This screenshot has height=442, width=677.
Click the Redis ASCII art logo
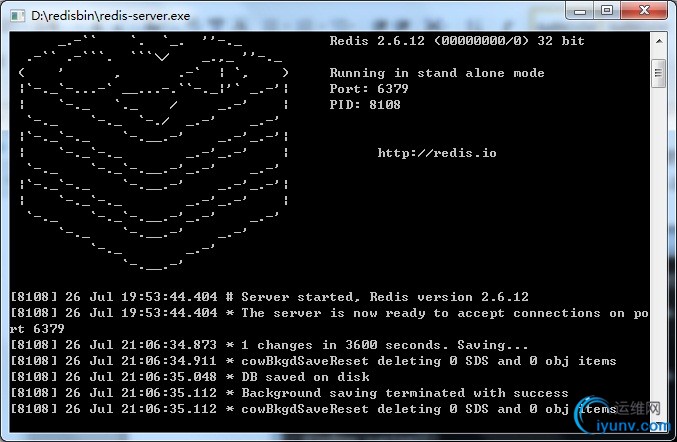tap(153, 153)
